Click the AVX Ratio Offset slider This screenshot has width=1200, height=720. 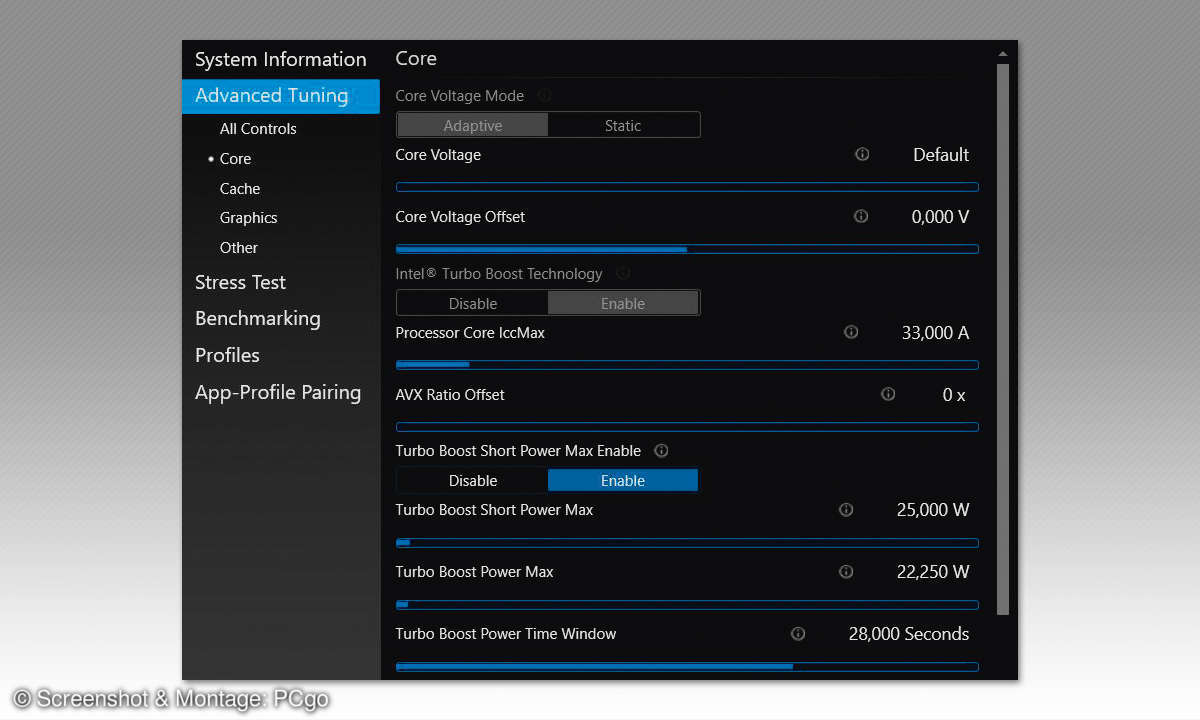click(x=687, y=427)
